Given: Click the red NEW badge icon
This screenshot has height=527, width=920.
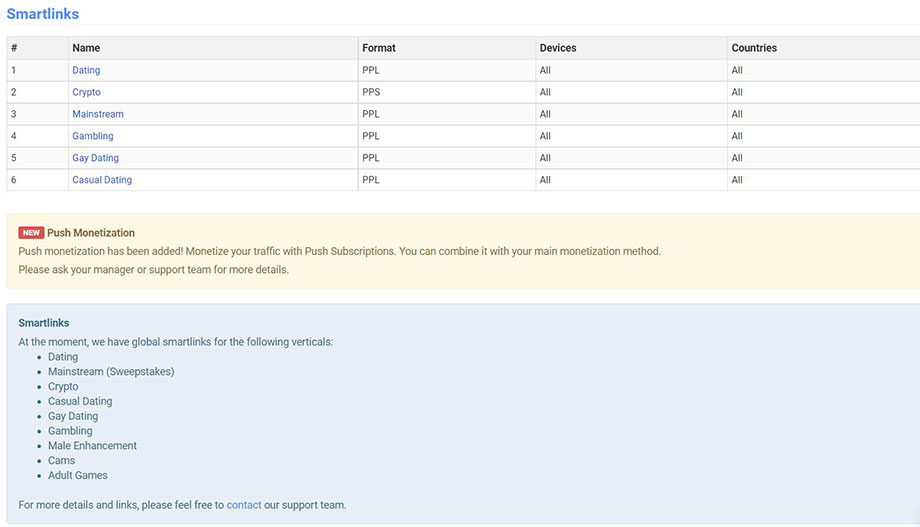Looking at the screenshot, I should tap(31, 233).
